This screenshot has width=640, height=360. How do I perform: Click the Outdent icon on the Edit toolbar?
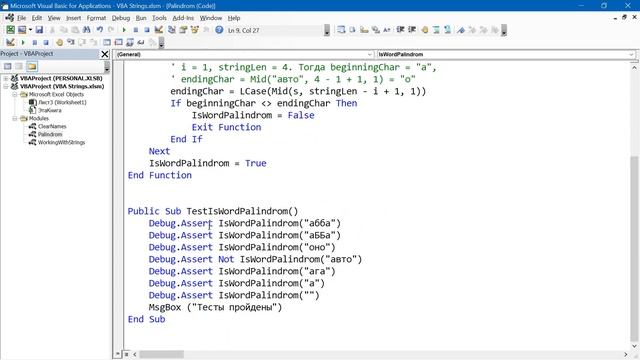pos(412,30)
